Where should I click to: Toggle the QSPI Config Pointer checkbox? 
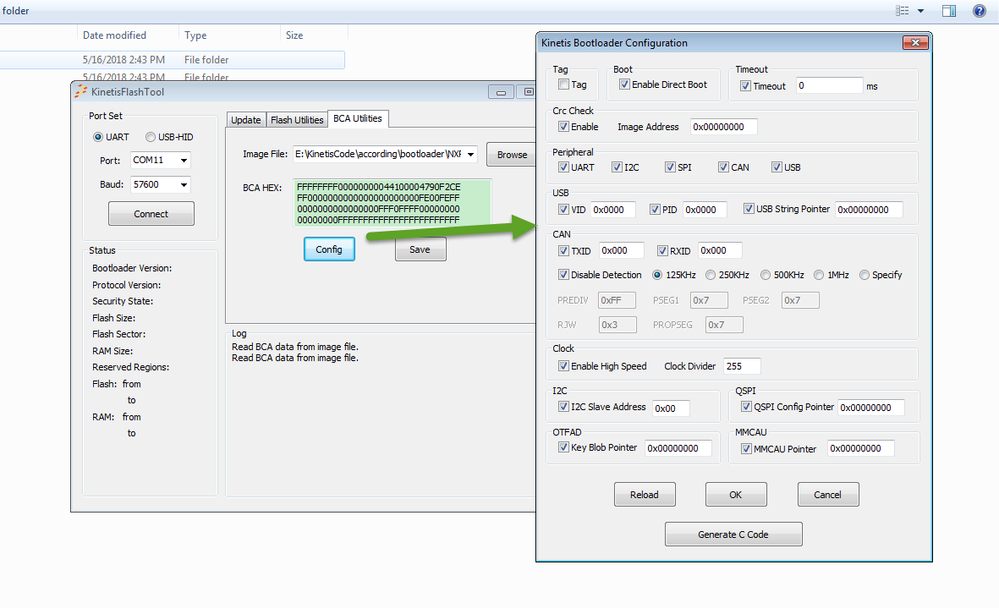click(x=746, y=407)
